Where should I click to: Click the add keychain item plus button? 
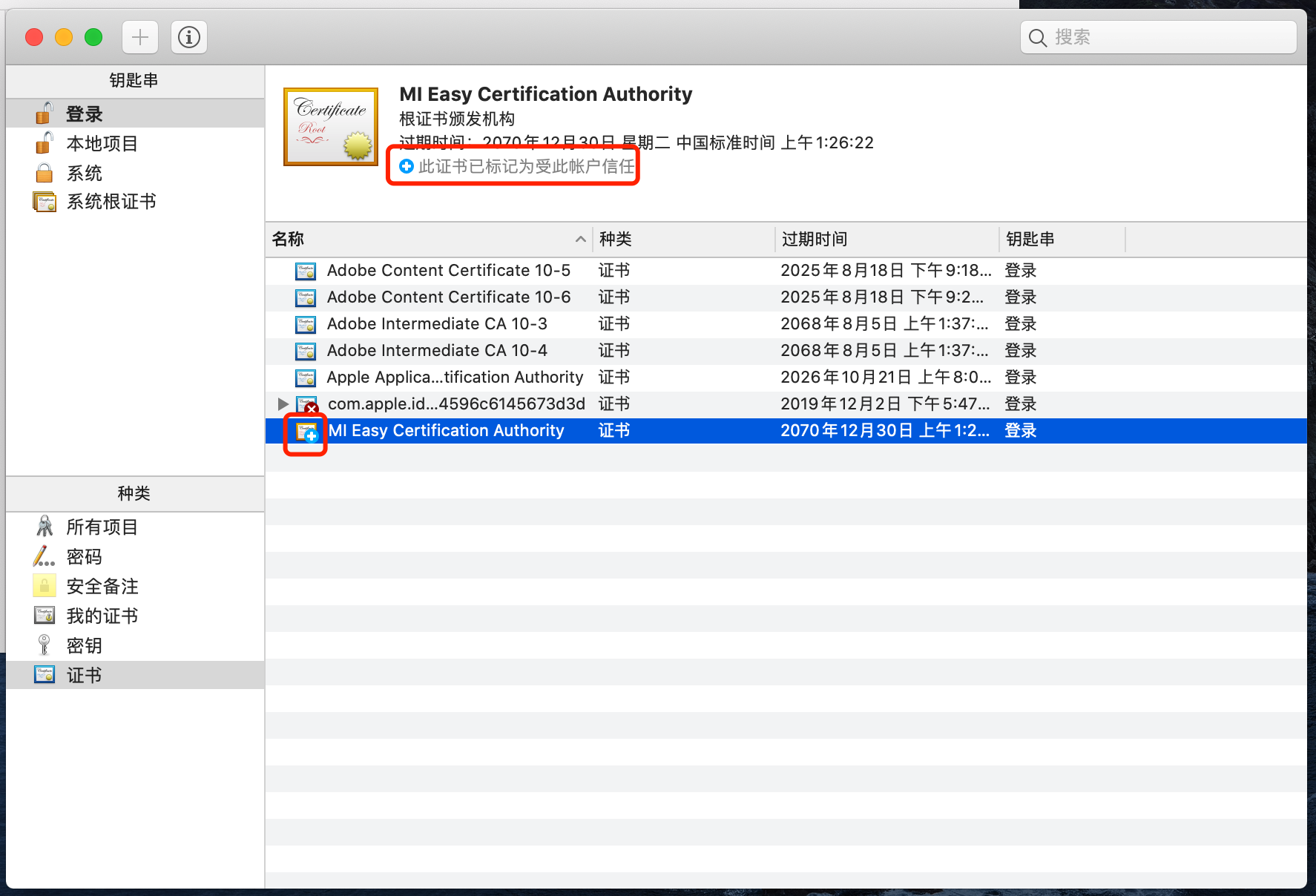pos(140,37)
